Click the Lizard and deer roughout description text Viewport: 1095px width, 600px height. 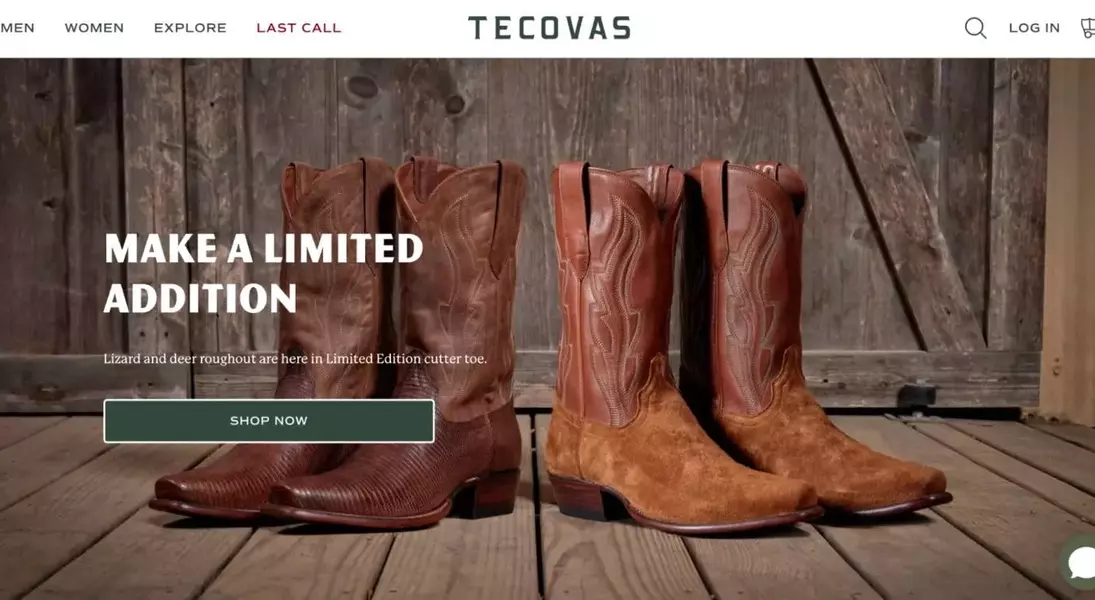click(295, 359)
